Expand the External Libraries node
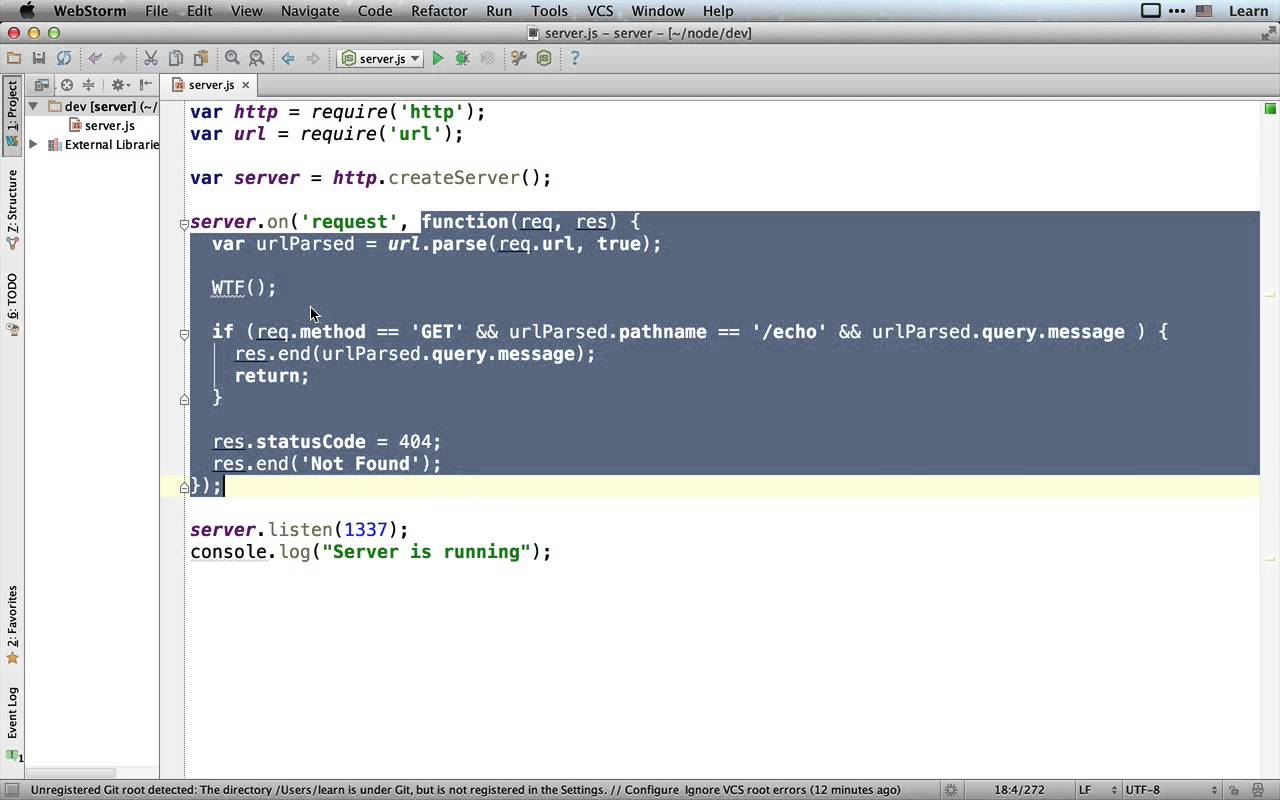Screen dimensions: 1280x800 point(33,144)
